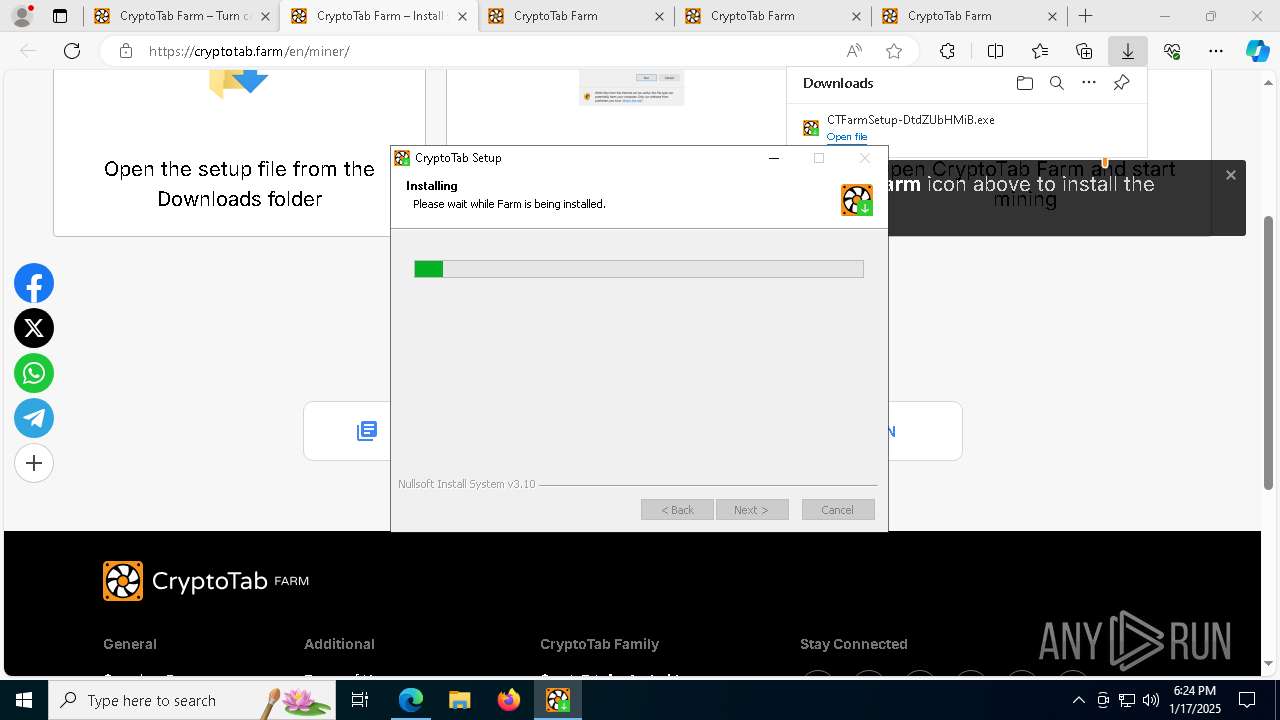Open Edge Settings and more menu
The image size is (1280, 720).
tap(1215, 51)
